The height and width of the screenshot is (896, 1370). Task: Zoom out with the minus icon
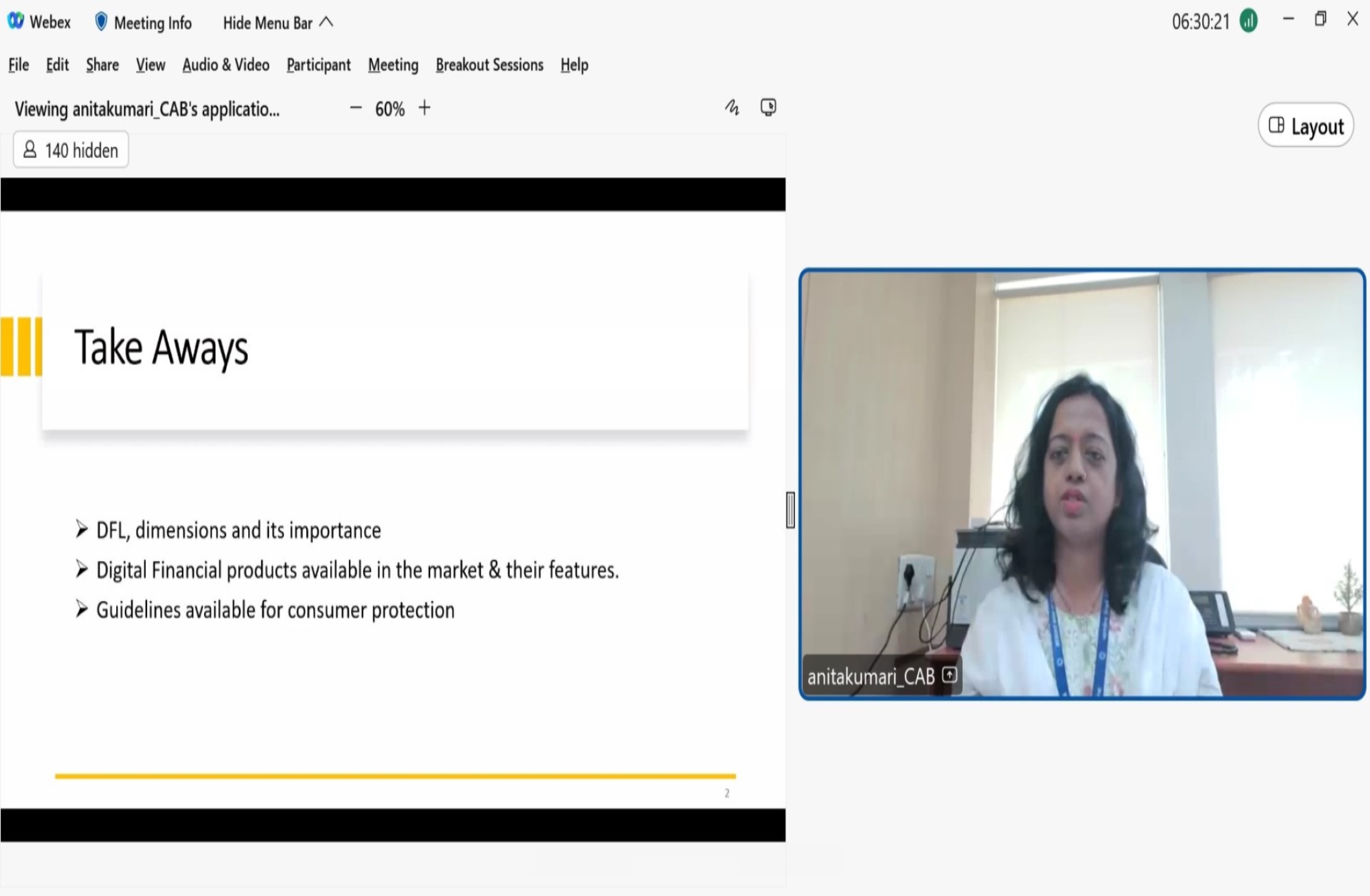pos(355,108)
